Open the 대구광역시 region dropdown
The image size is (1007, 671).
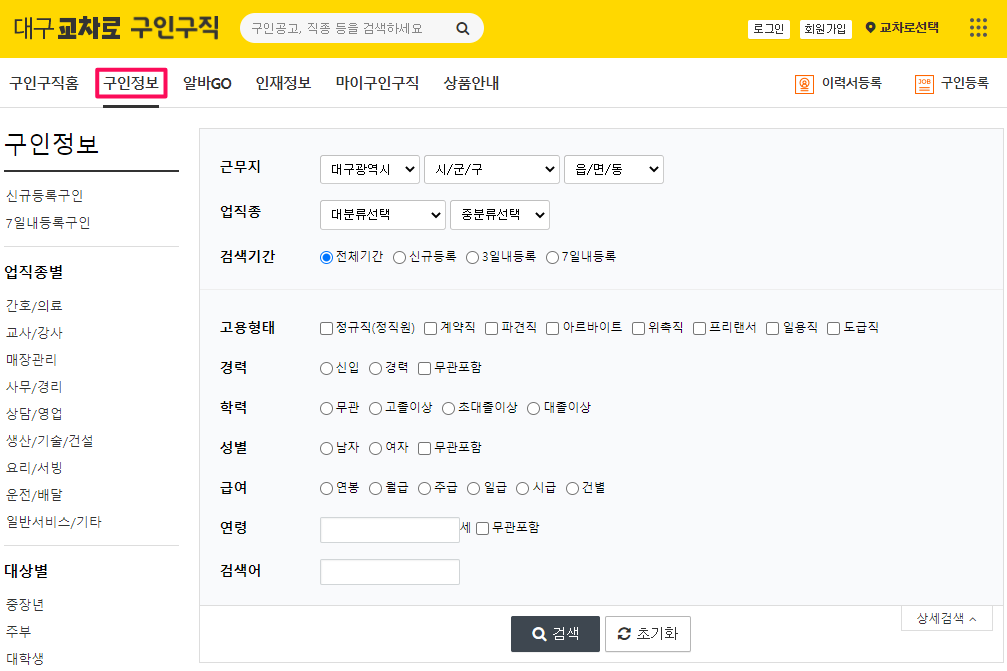pos(367,169)
